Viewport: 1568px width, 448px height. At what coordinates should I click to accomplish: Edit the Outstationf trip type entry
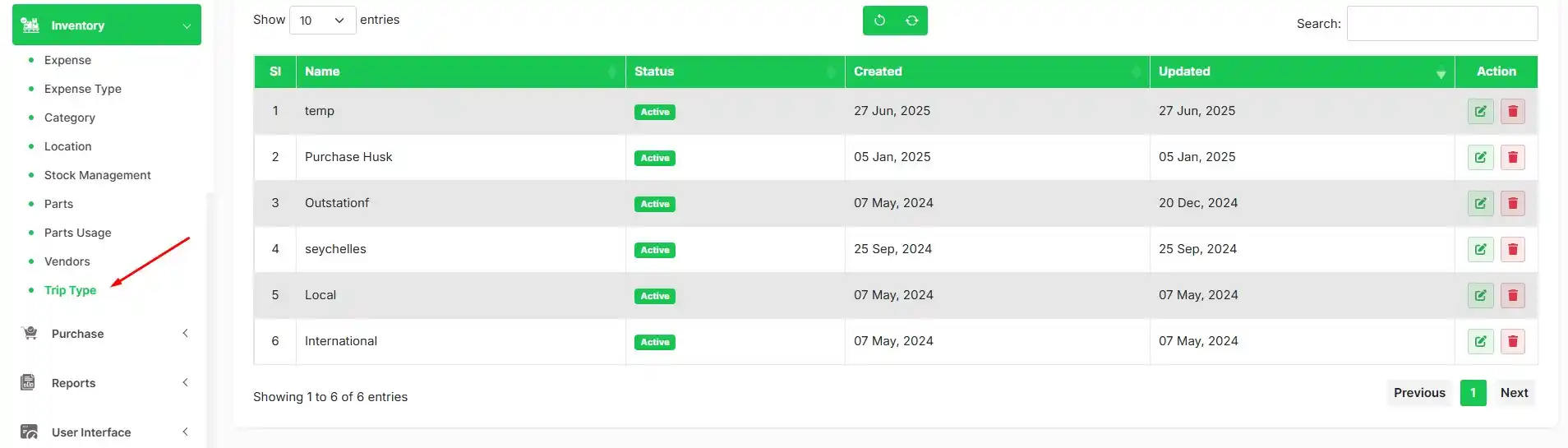[1480, 204]
